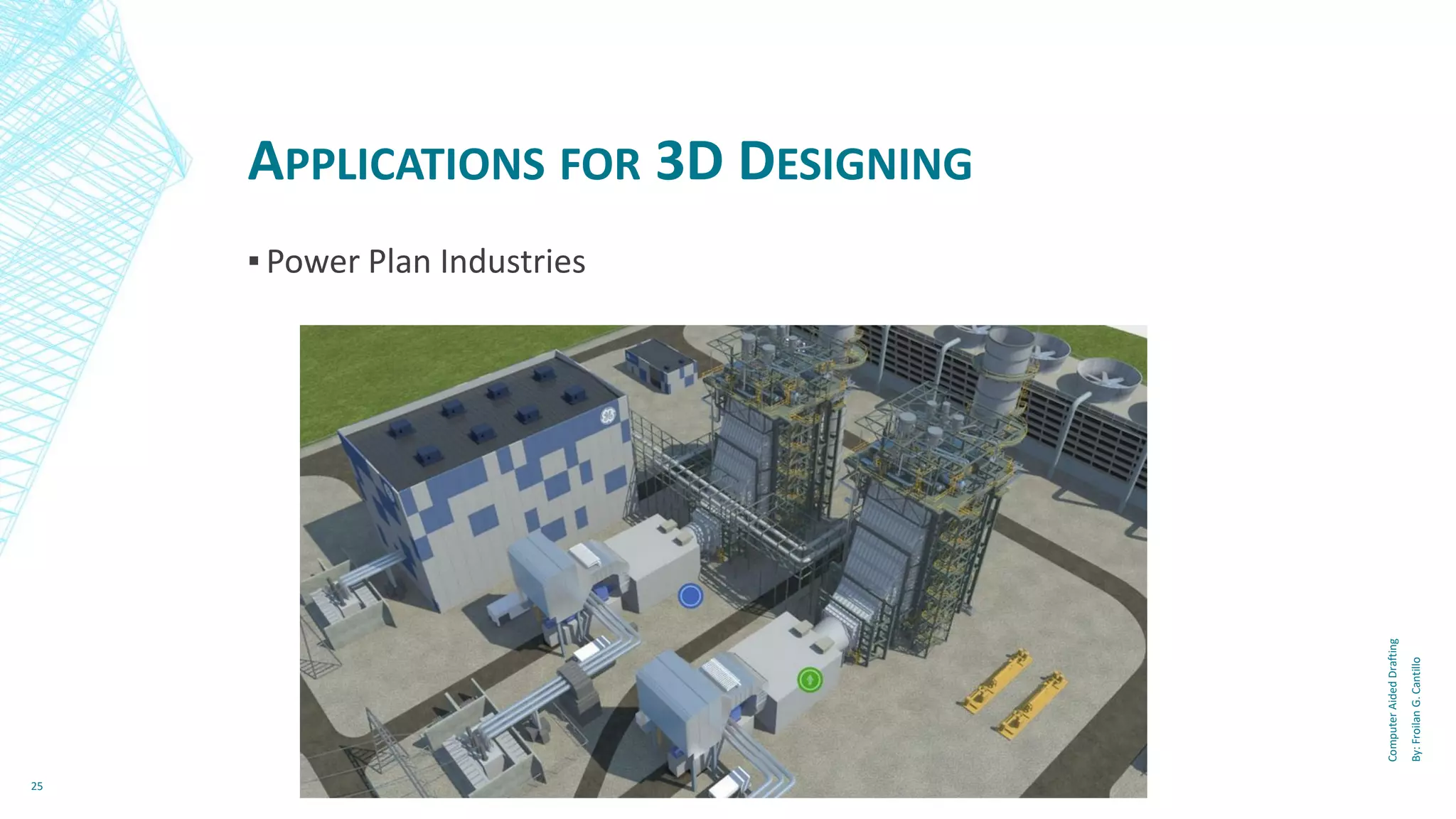
Task: Click the slide title Applications for 3D Designing
Action: click(x=610, y=161)
